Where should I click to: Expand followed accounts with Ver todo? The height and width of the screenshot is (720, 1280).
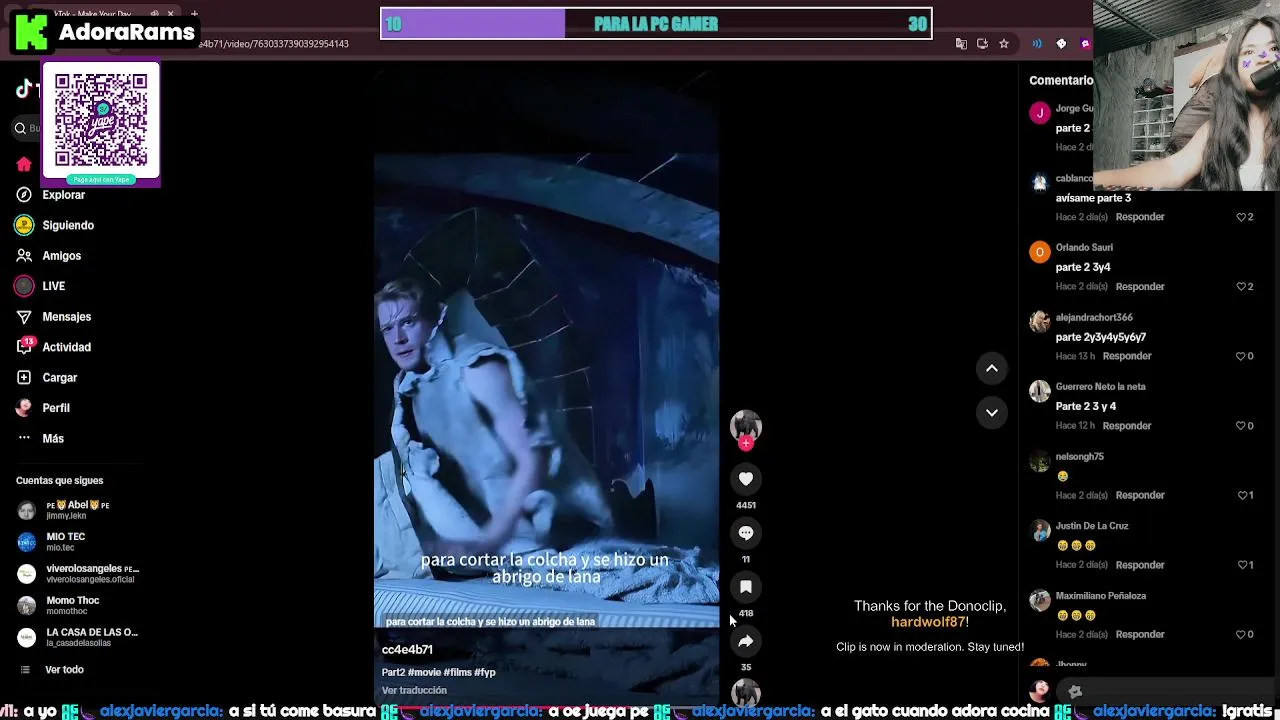pos(64,670)
